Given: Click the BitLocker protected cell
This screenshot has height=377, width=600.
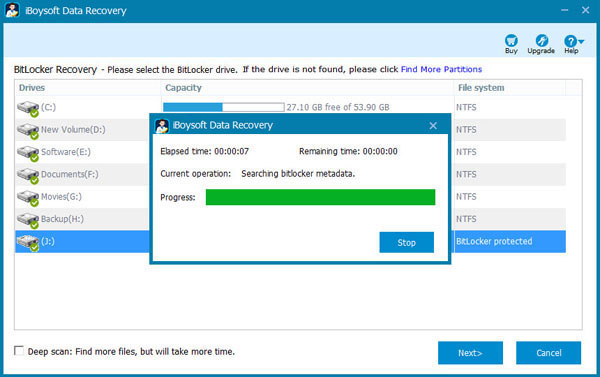Looking at the screenshot, I should pos(494,242).
